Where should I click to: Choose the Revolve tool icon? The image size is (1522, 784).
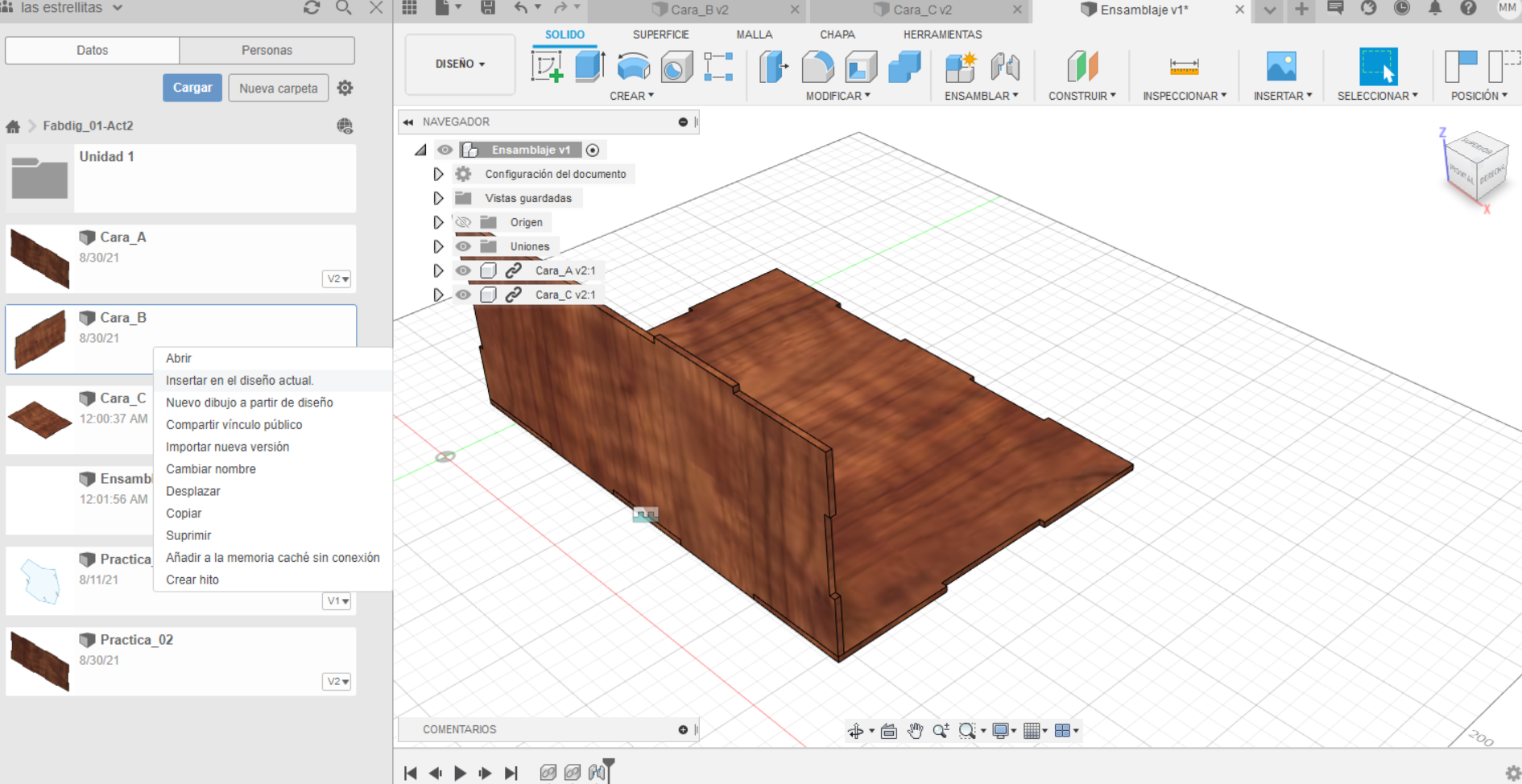point(633,66)
